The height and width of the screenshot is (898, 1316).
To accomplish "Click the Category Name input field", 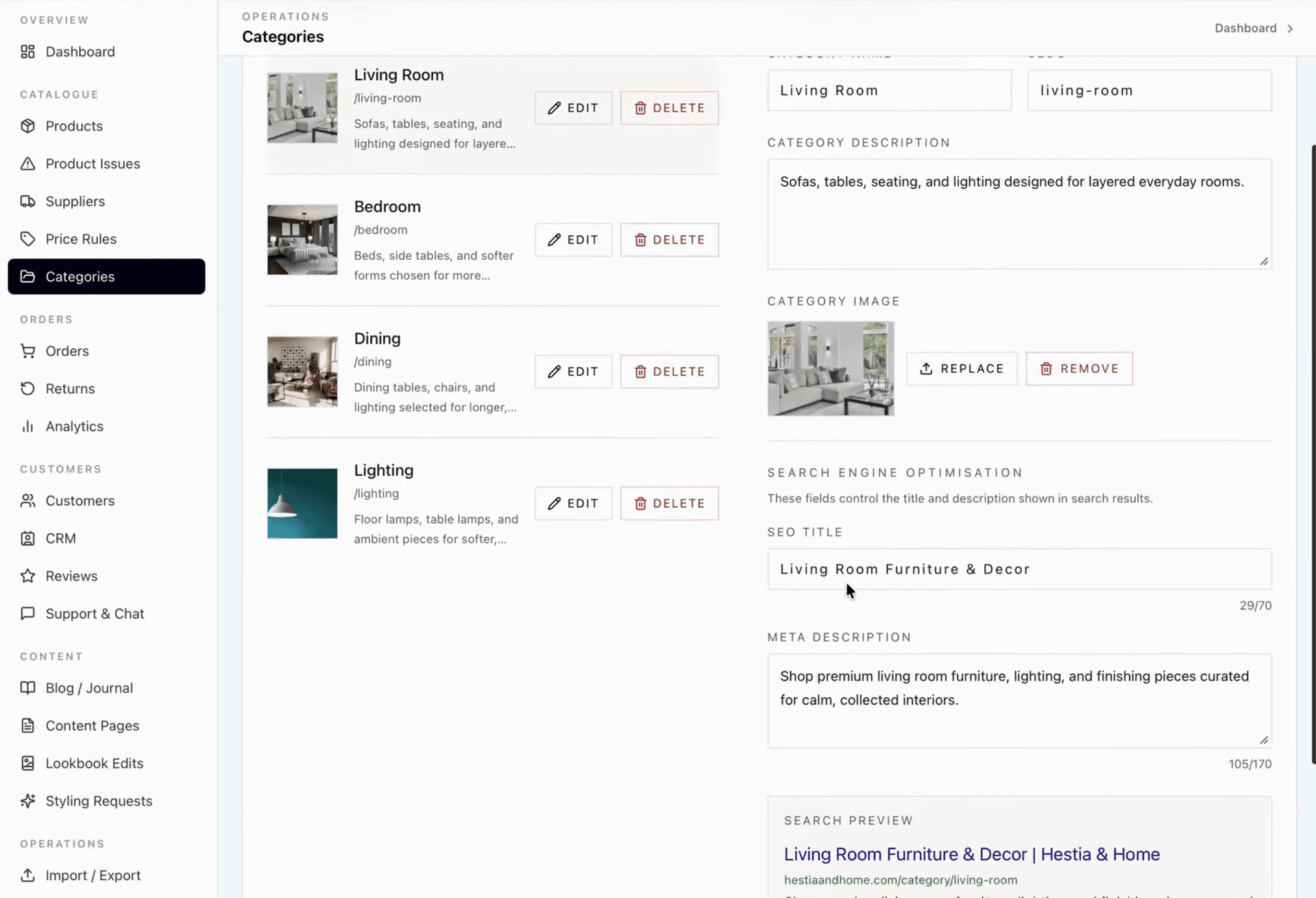I will [x=889, y=90].
